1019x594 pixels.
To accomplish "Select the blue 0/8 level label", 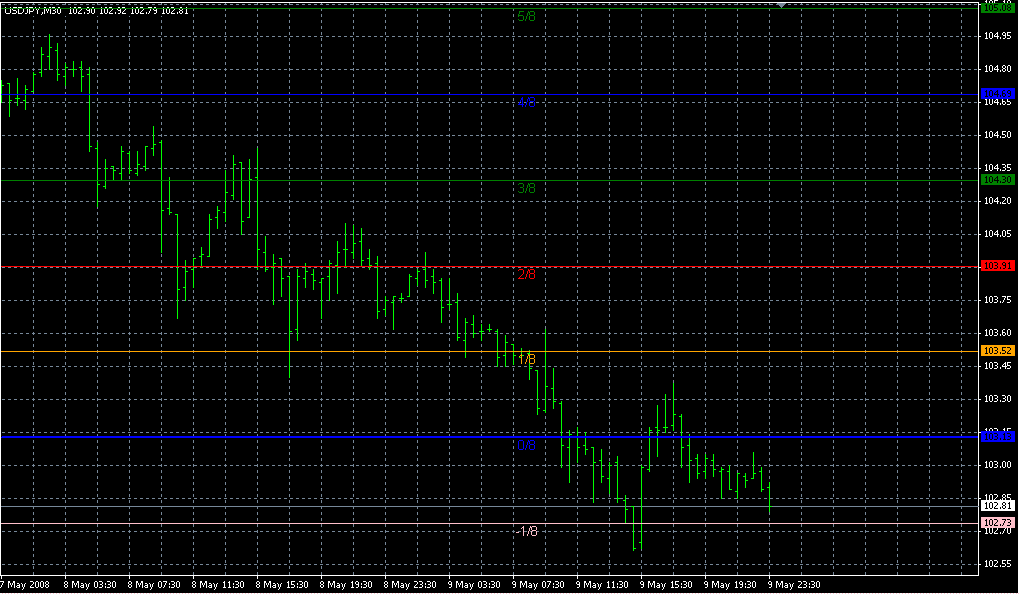I will pyautogui.click(x=527, y=445).
